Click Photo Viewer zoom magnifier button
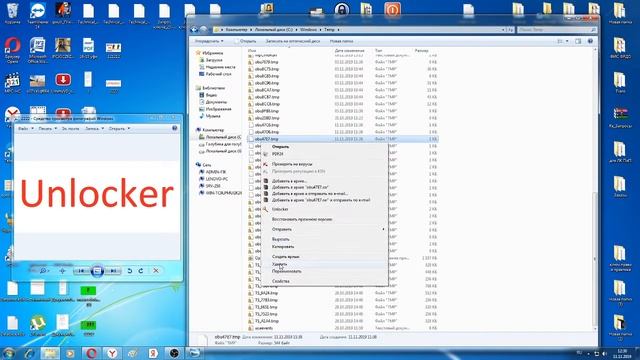 coord(44,271)
